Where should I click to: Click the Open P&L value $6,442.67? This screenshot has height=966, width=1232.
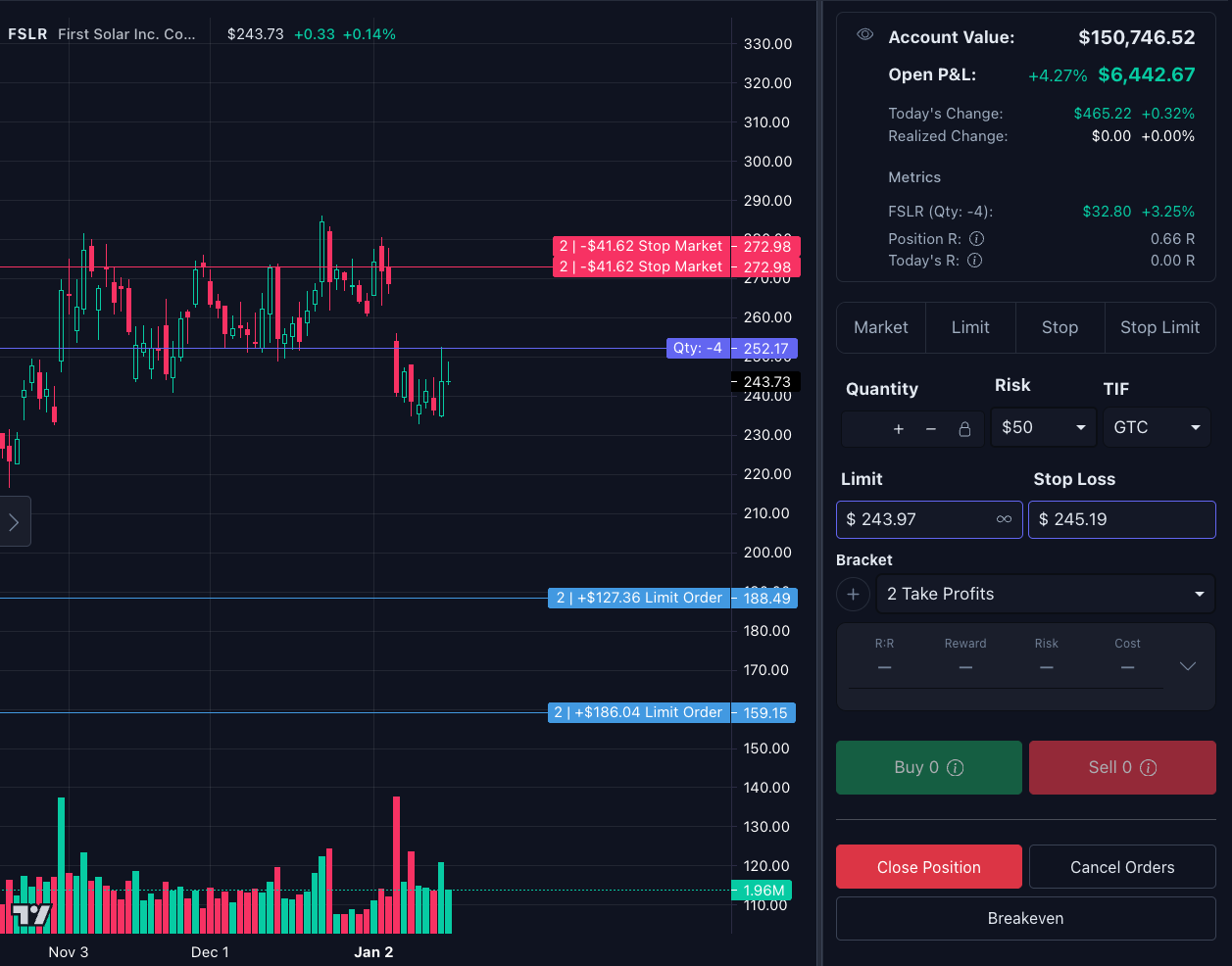1147,74
